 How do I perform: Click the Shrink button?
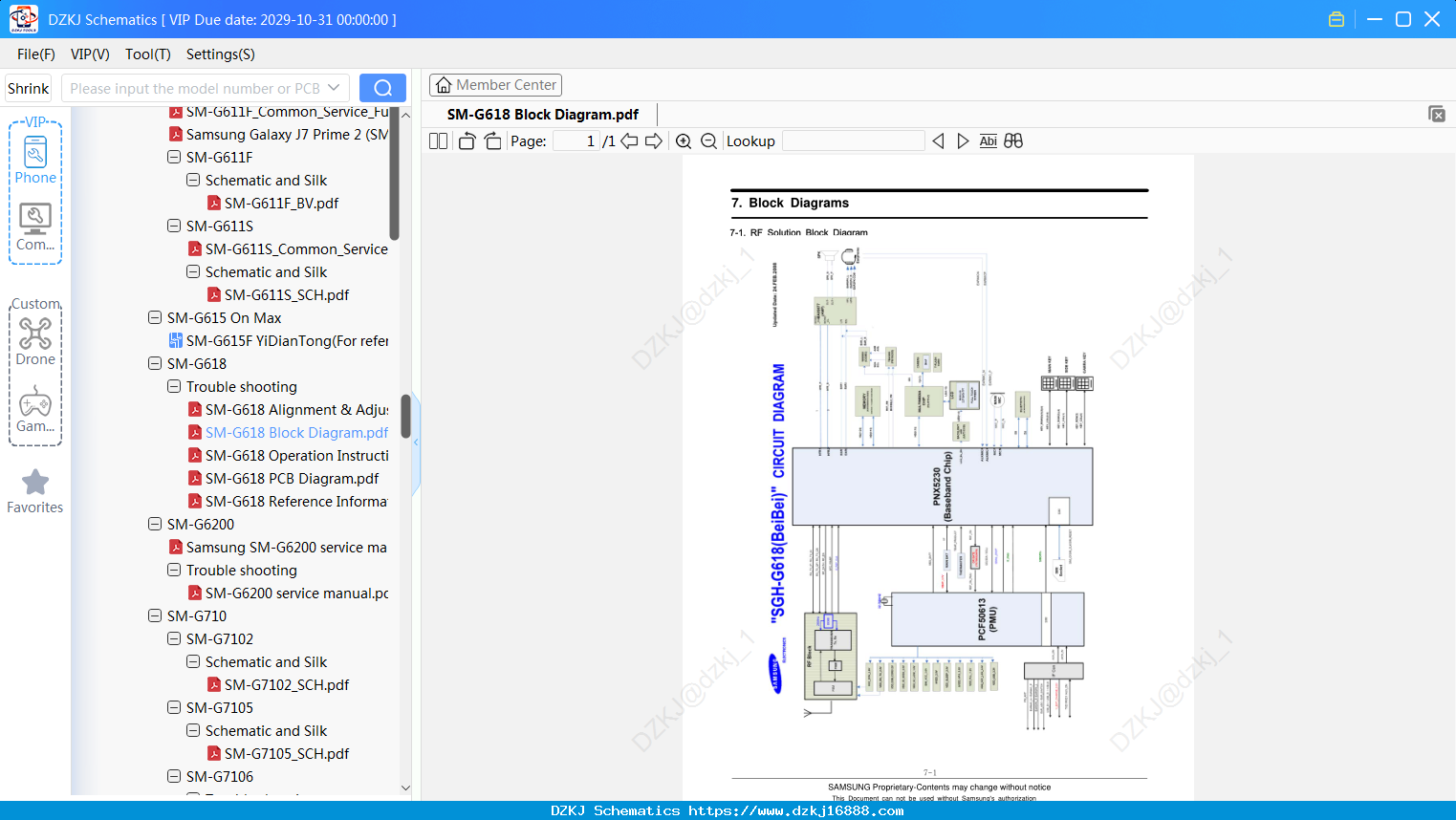(29, 88)
